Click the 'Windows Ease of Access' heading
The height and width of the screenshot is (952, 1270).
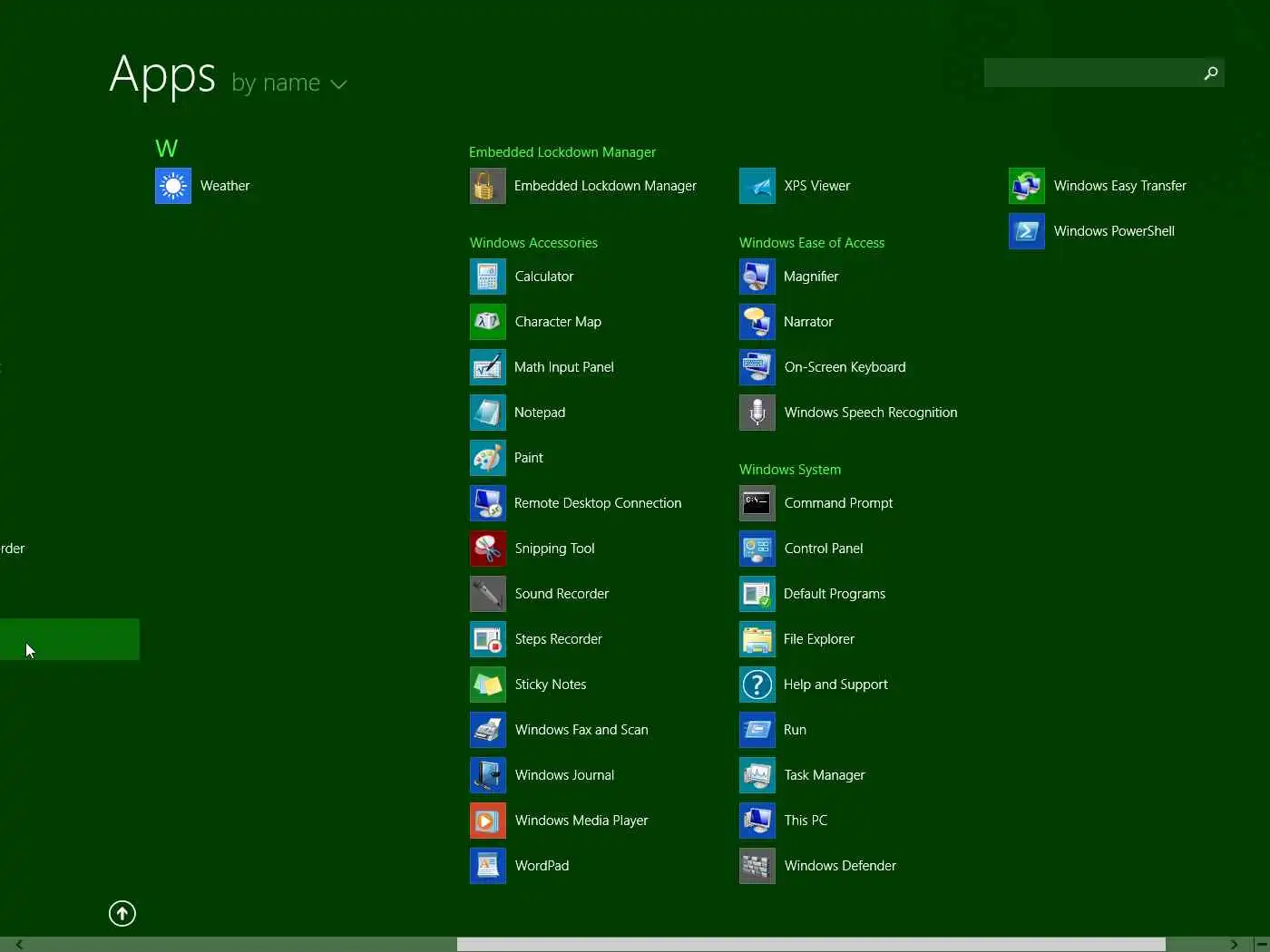click(x=812, y=243)
